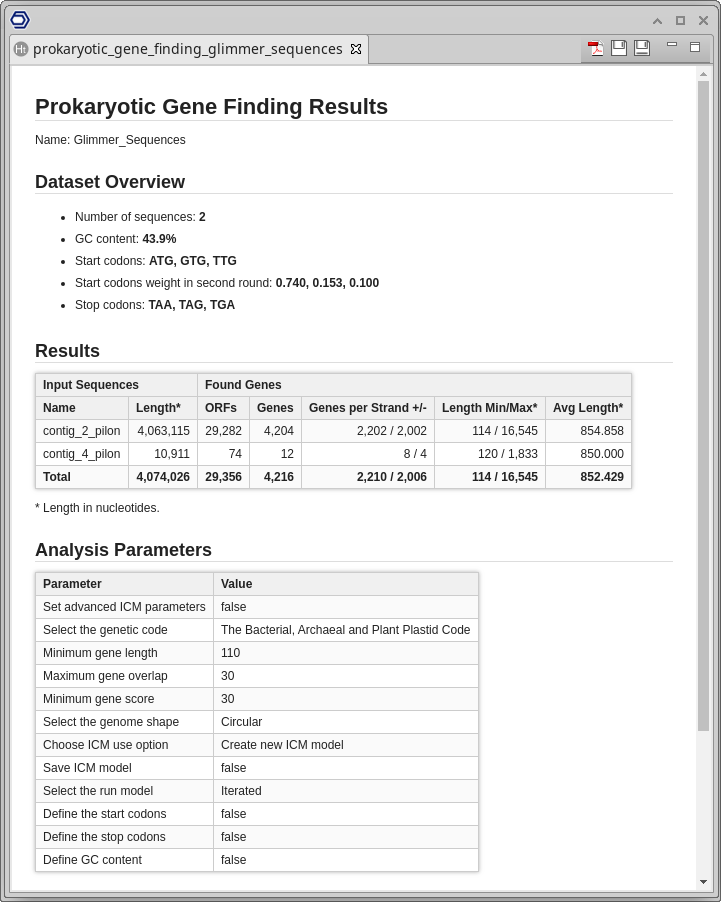Maximize the application window
The height and width of the screenshot is (902, 721).
pyautogui.click(x=680, y=20)
